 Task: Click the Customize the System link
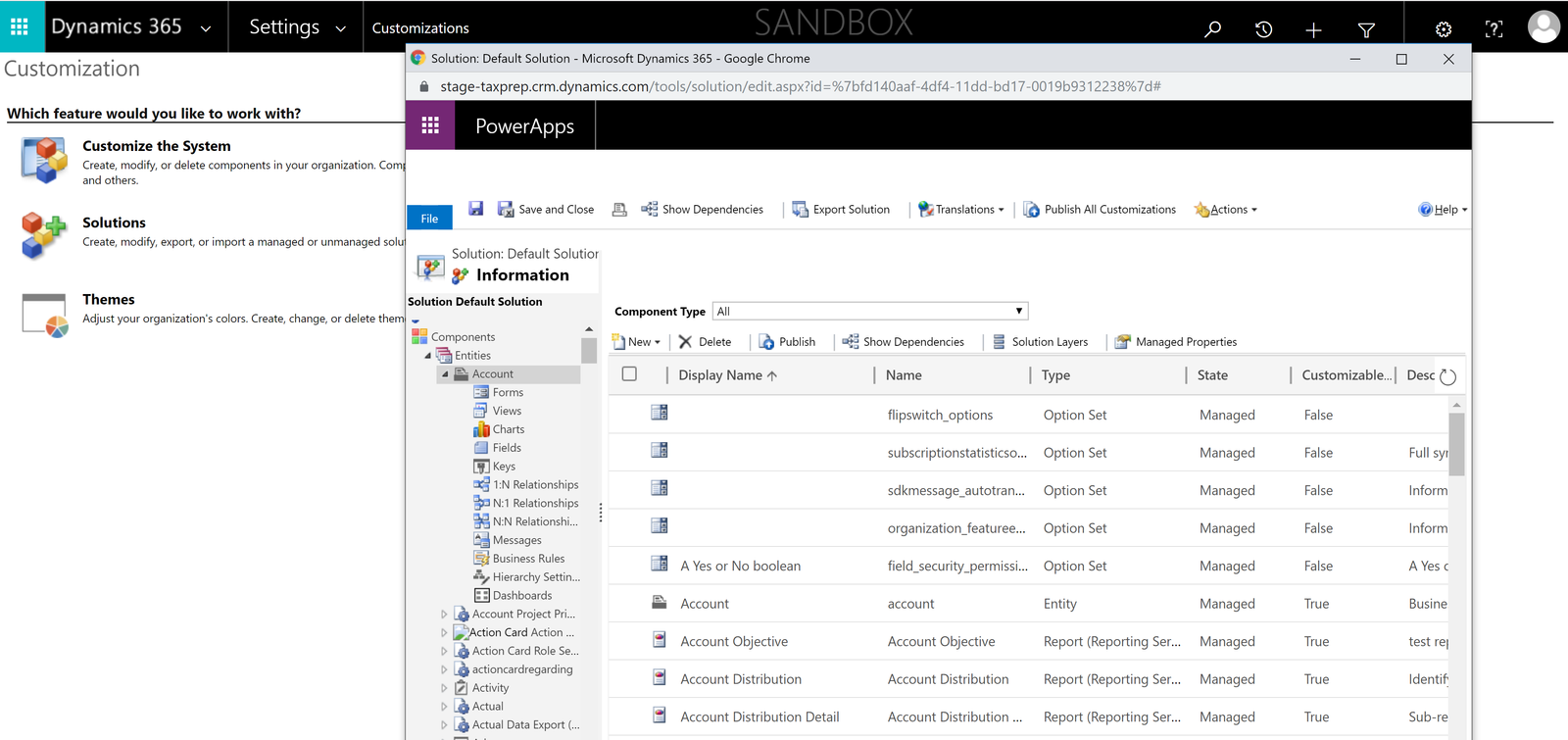[x=157, y=146]
